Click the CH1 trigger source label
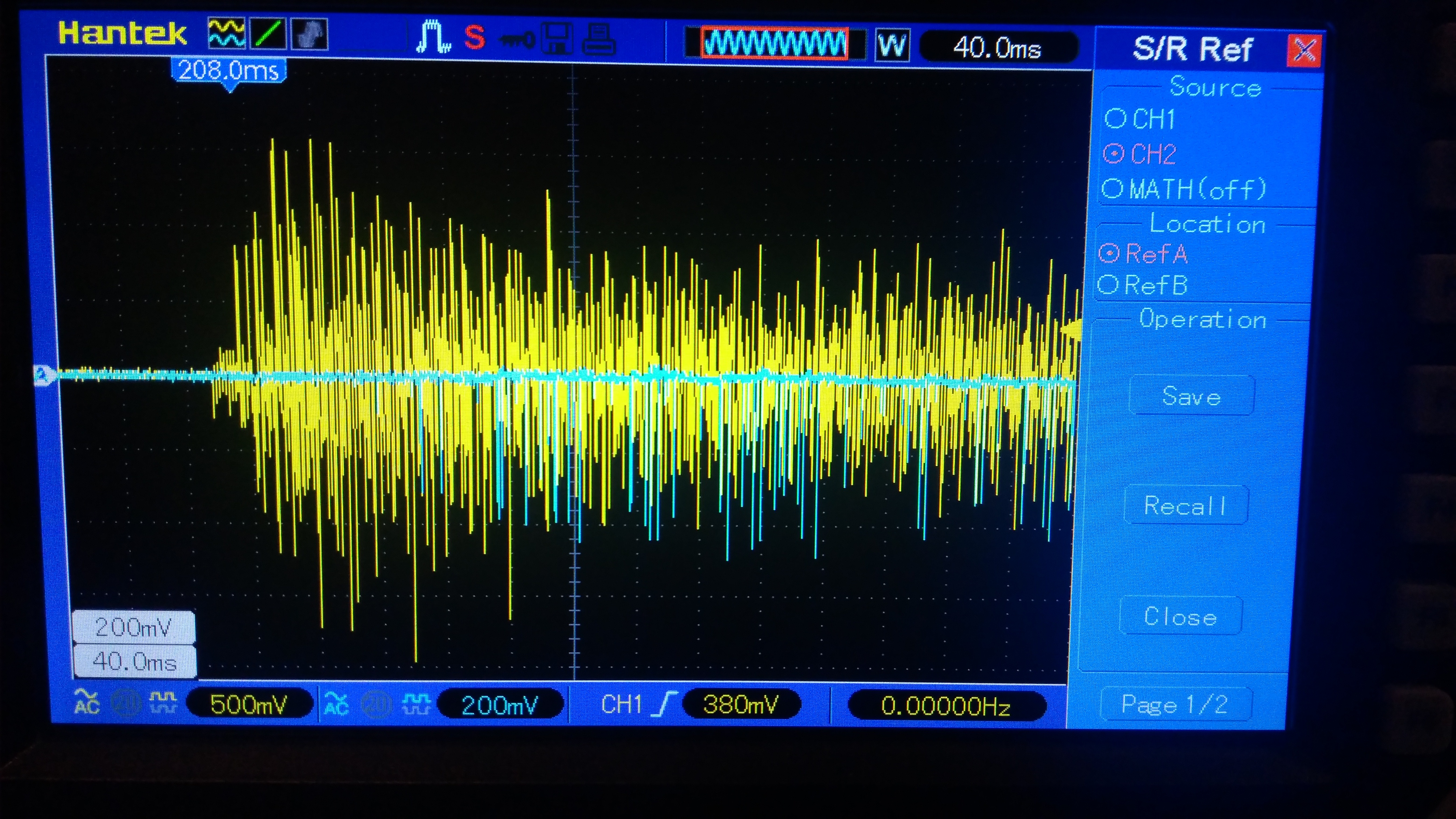The image size is (1456, 819). [621, 704]
